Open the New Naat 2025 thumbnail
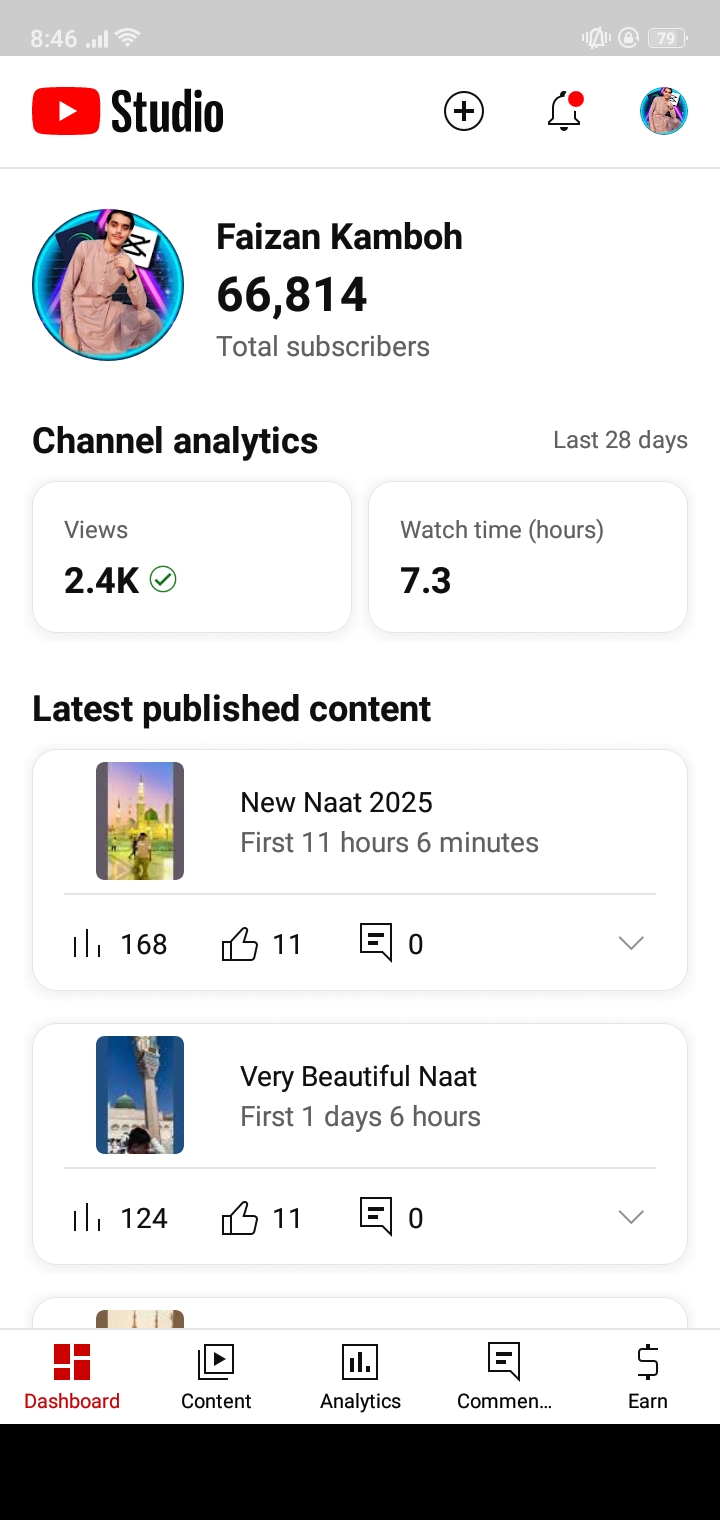The image size is (720, 1520). click(x=140, y=821)
